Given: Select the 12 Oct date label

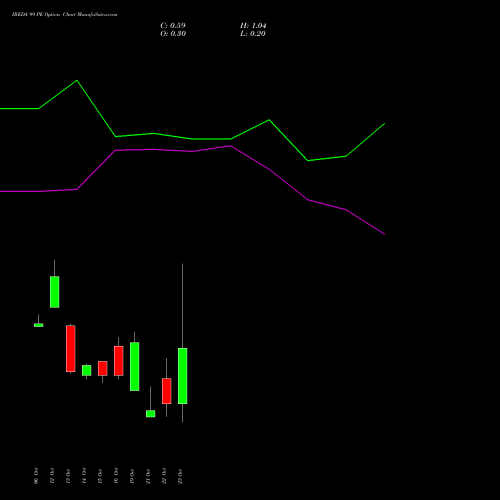Looking at the screenshot, I should (x=52, y=476).
